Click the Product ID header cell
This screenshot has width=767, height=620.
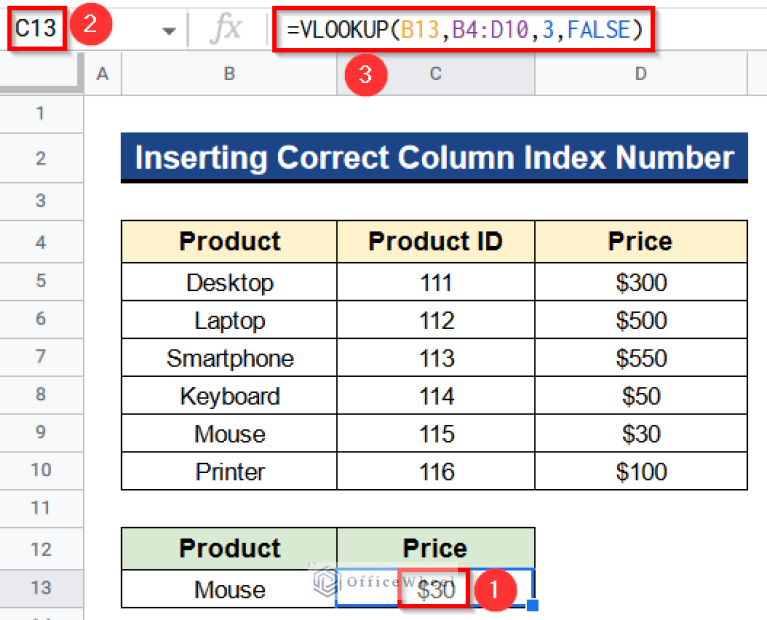coord(435,242)
